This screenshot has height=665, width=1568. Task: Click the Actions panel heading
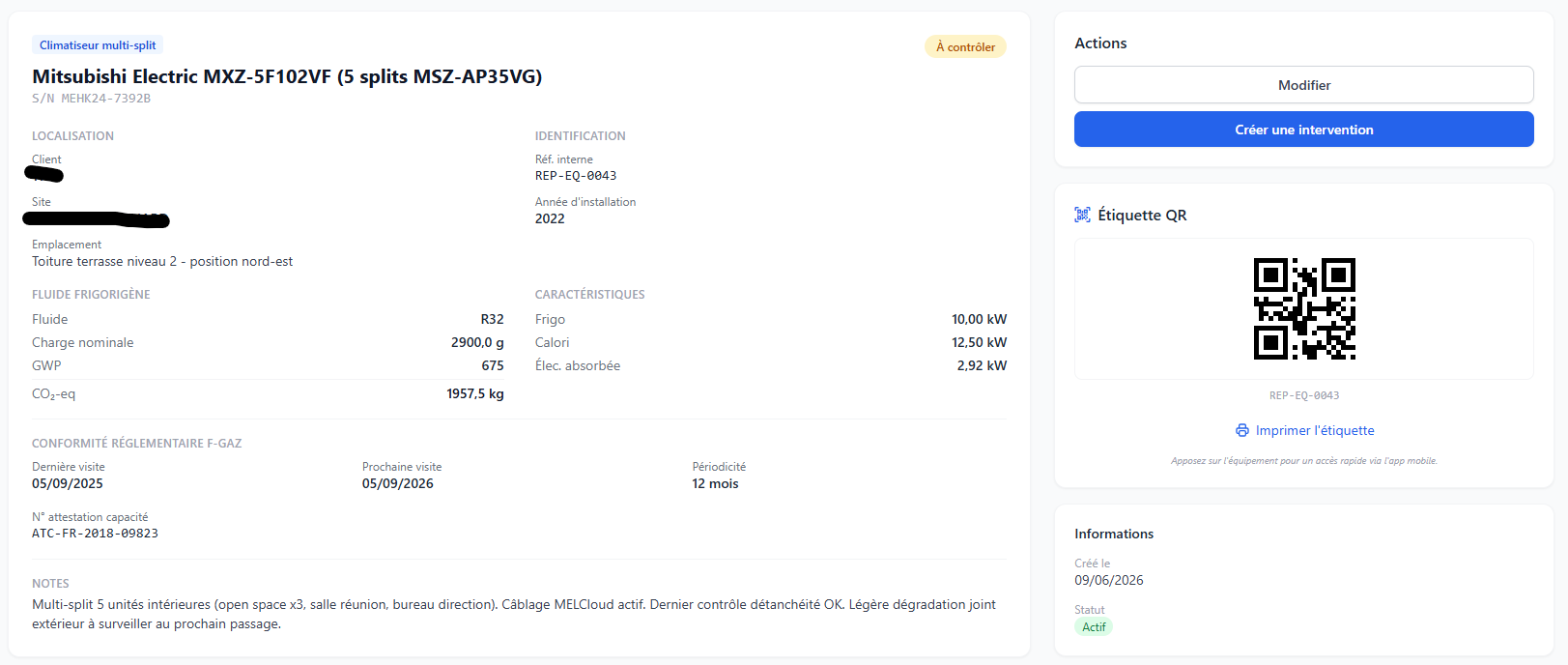pyautogui.click(x=1100, y=43)
